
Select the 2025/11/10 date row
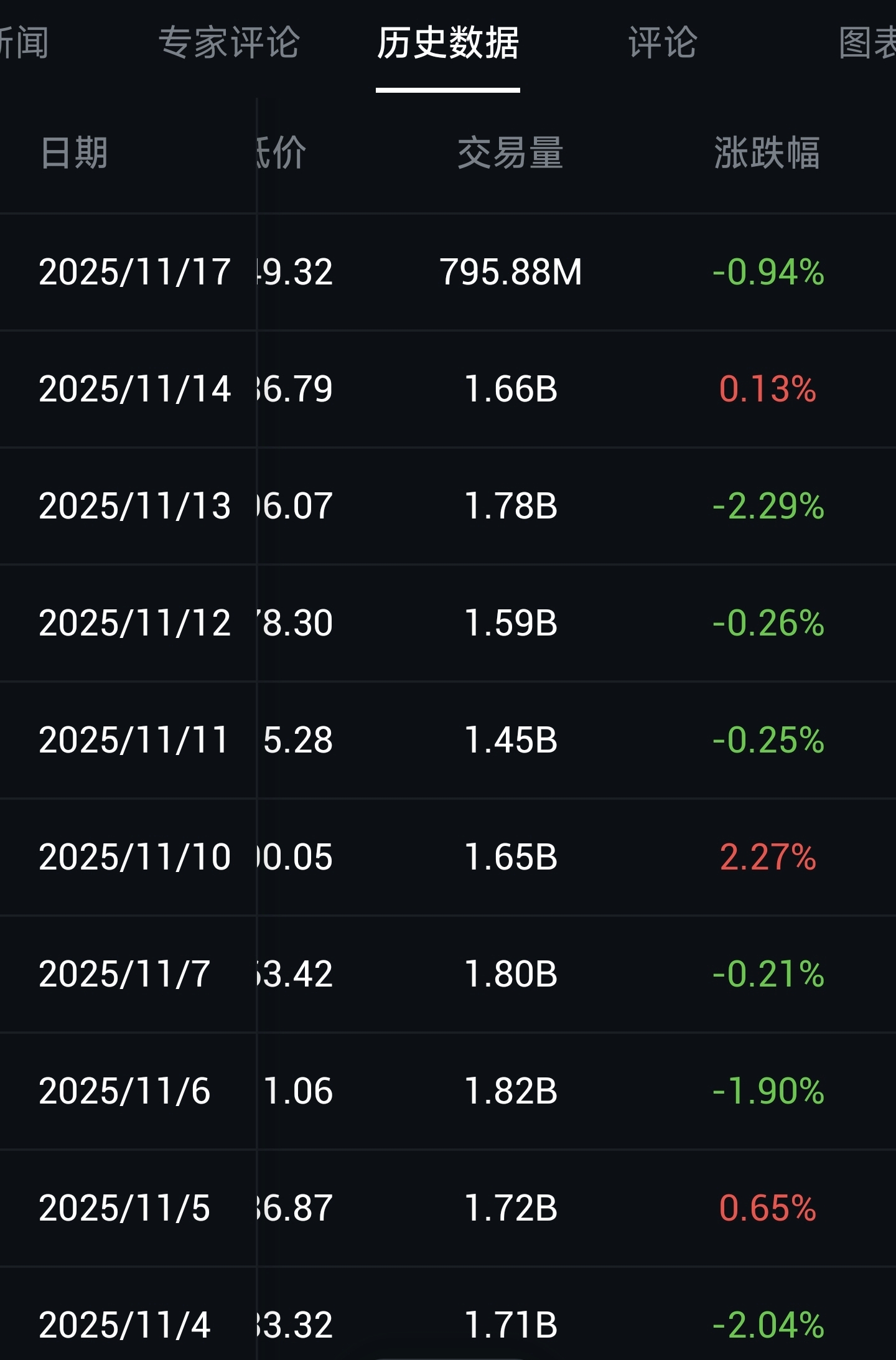[134, 857]
